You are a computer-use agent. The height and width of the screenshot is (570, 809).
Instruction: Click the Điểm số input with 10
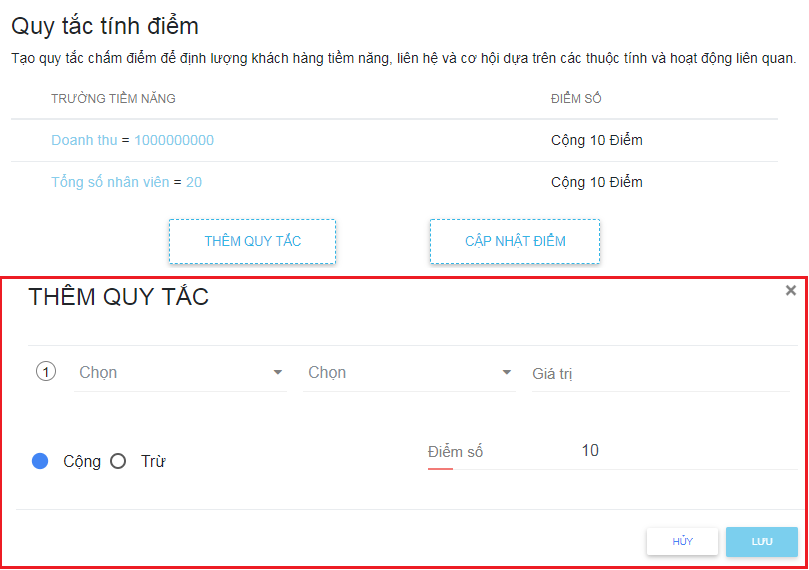point(612,451)
